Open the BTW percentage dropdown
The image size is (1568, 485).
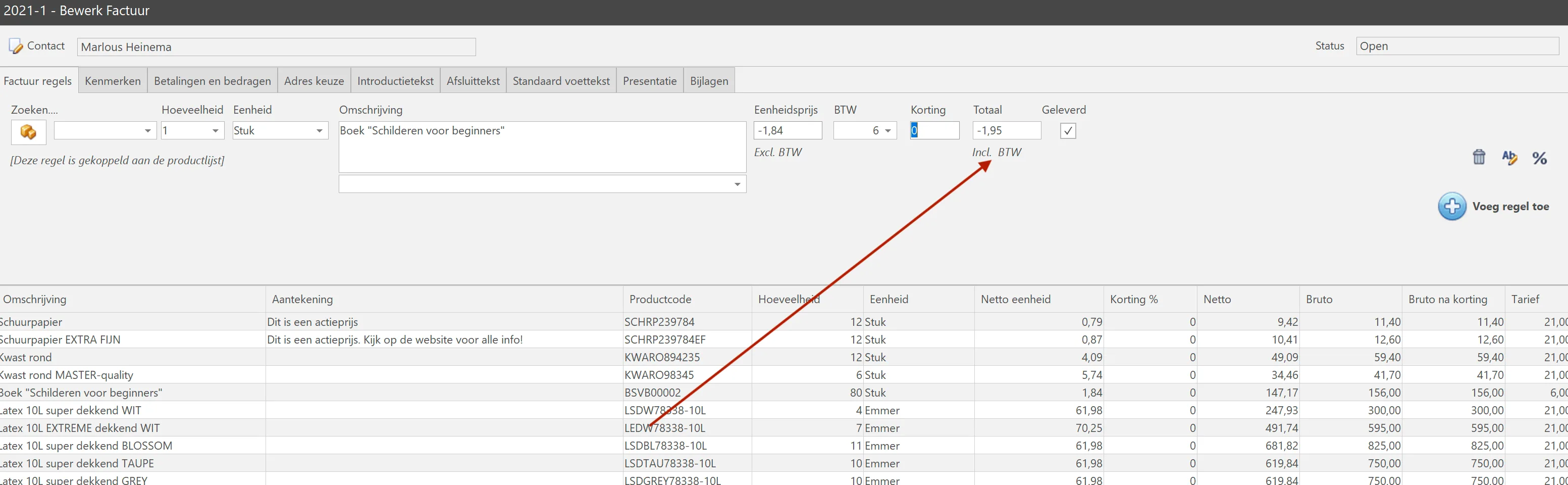pos(888,130)
